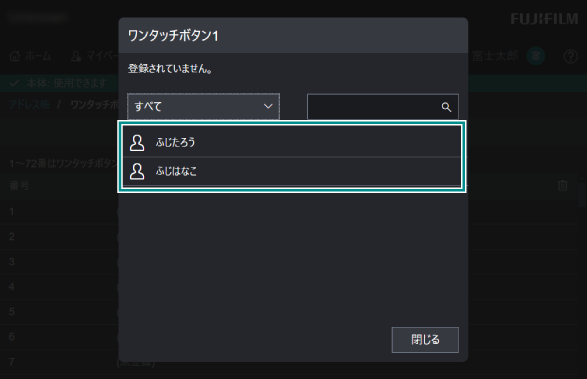Click the teal phone status icon
The image size is (587, 379).
coord(536,56)
